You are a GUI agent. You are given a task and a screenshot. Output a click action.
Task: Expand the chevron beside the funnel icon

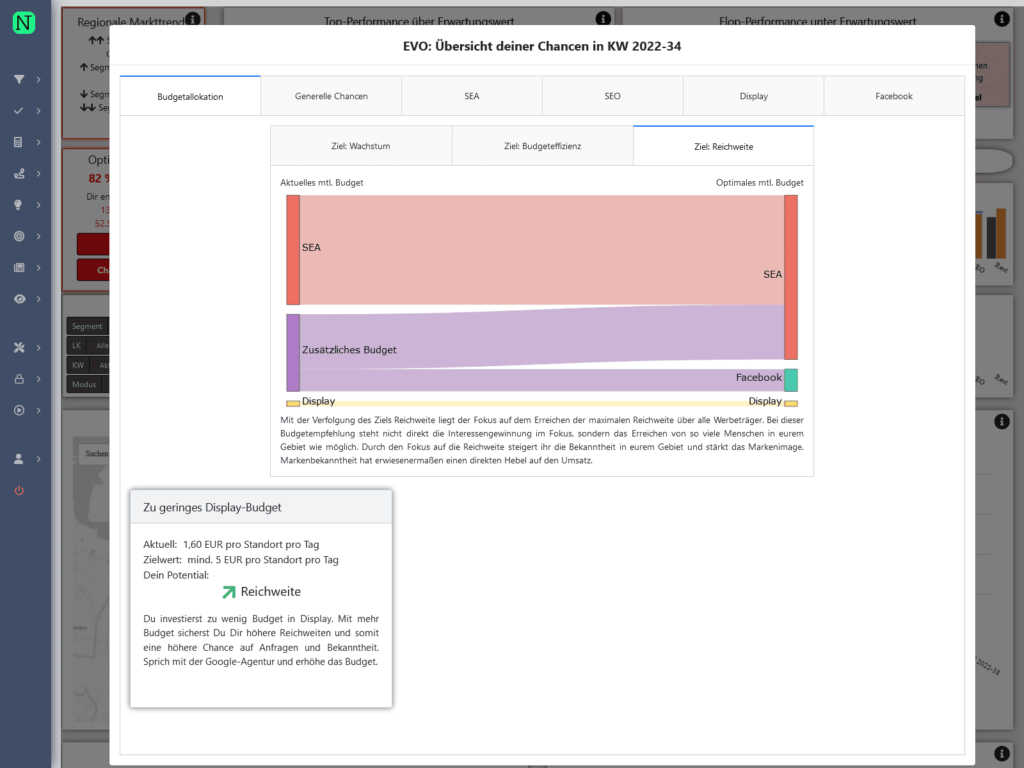point(39,79)
